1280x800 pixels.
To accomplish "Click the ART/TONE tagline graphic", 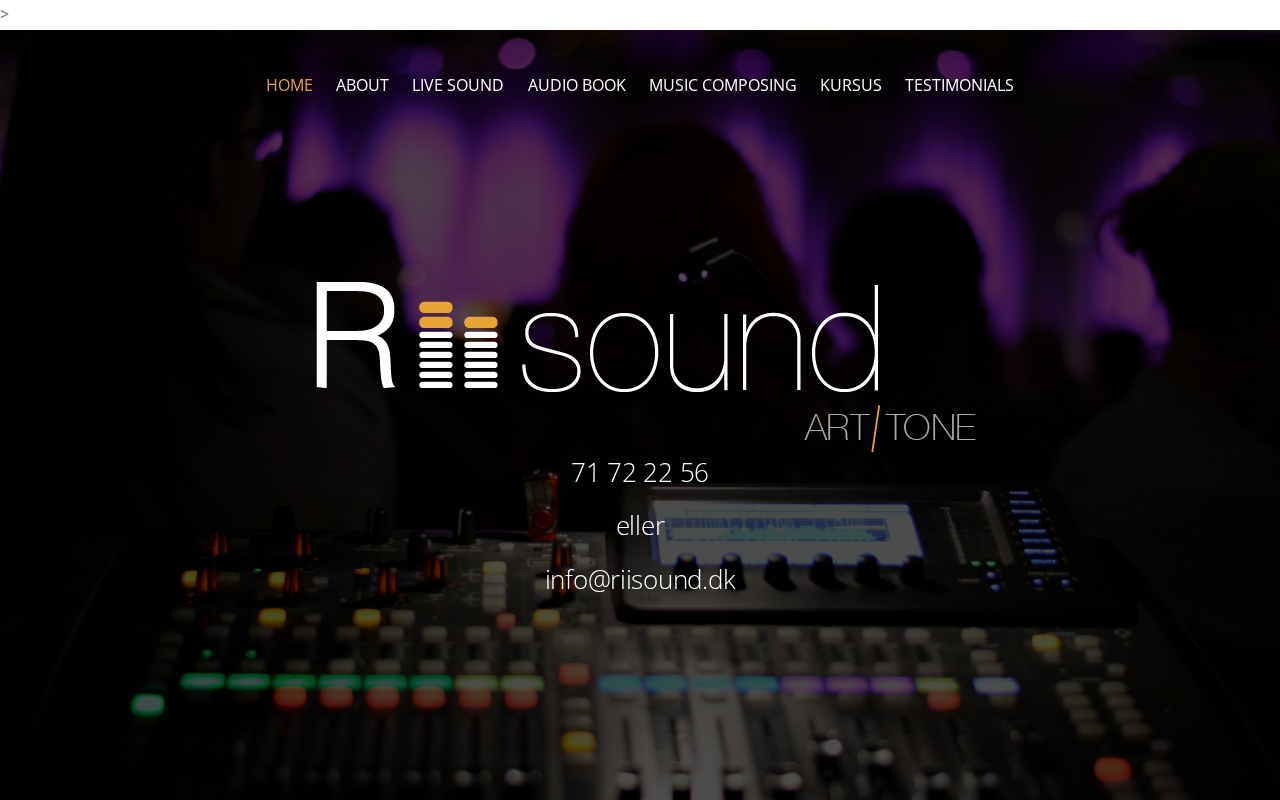I will pos(890,428).
